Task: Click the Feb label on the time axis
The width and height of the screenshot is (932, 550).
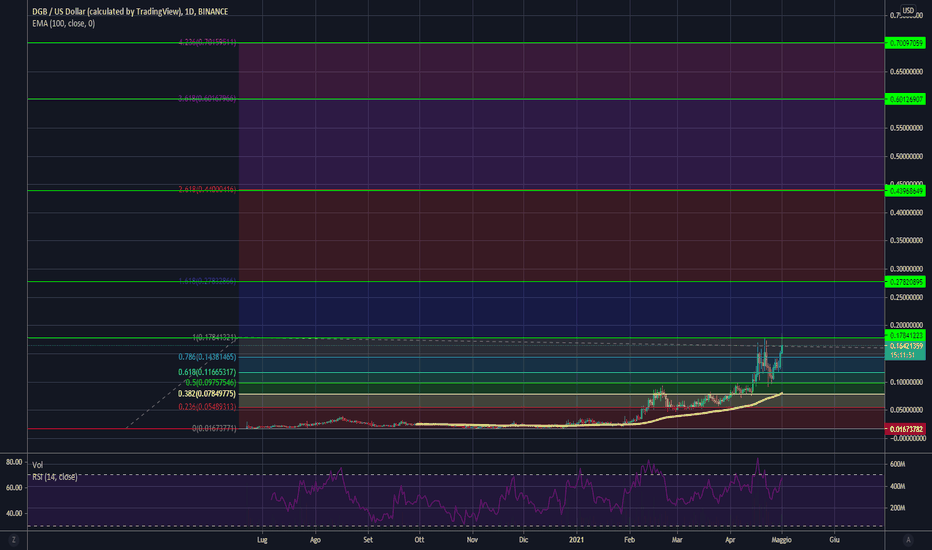Action: [629, 540]
